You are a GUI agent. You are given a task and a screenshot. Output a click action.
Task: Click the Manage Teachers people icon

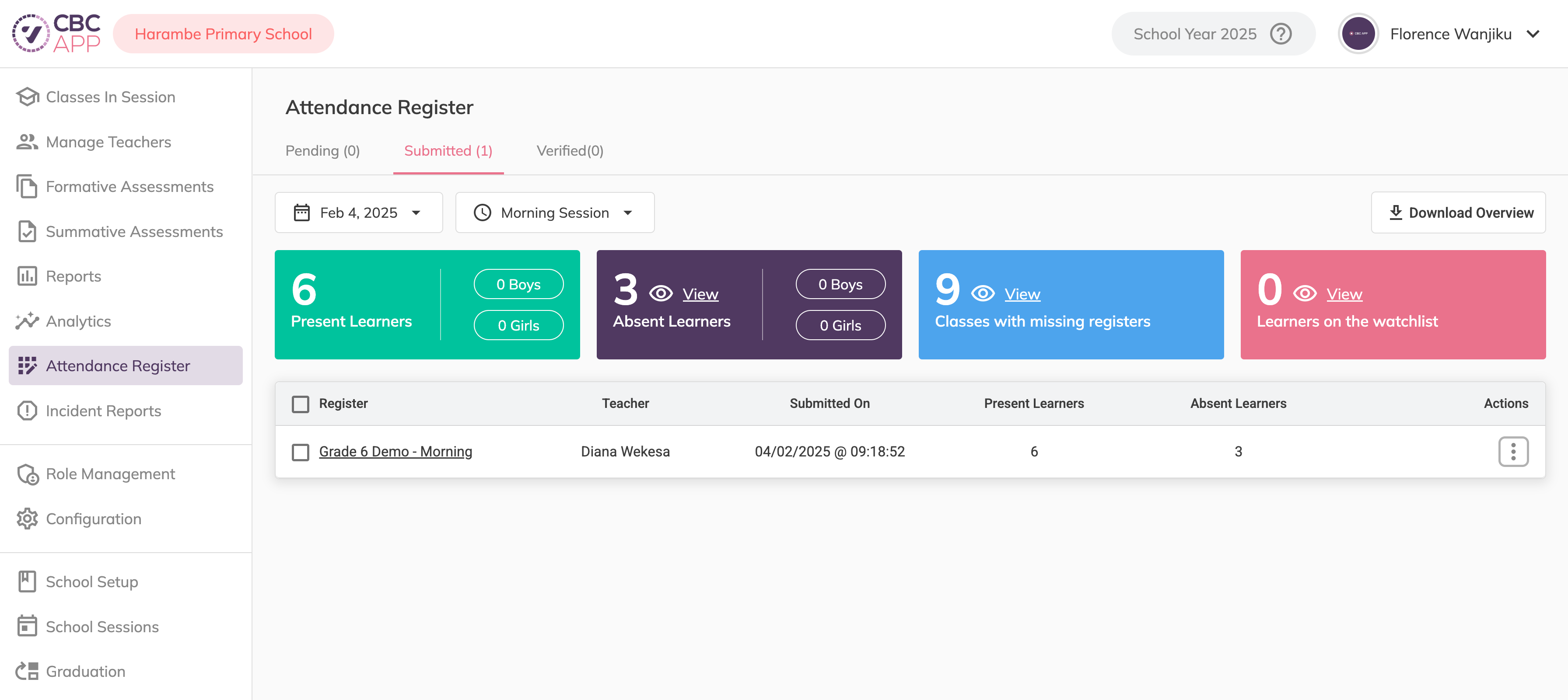click(28, 142)
